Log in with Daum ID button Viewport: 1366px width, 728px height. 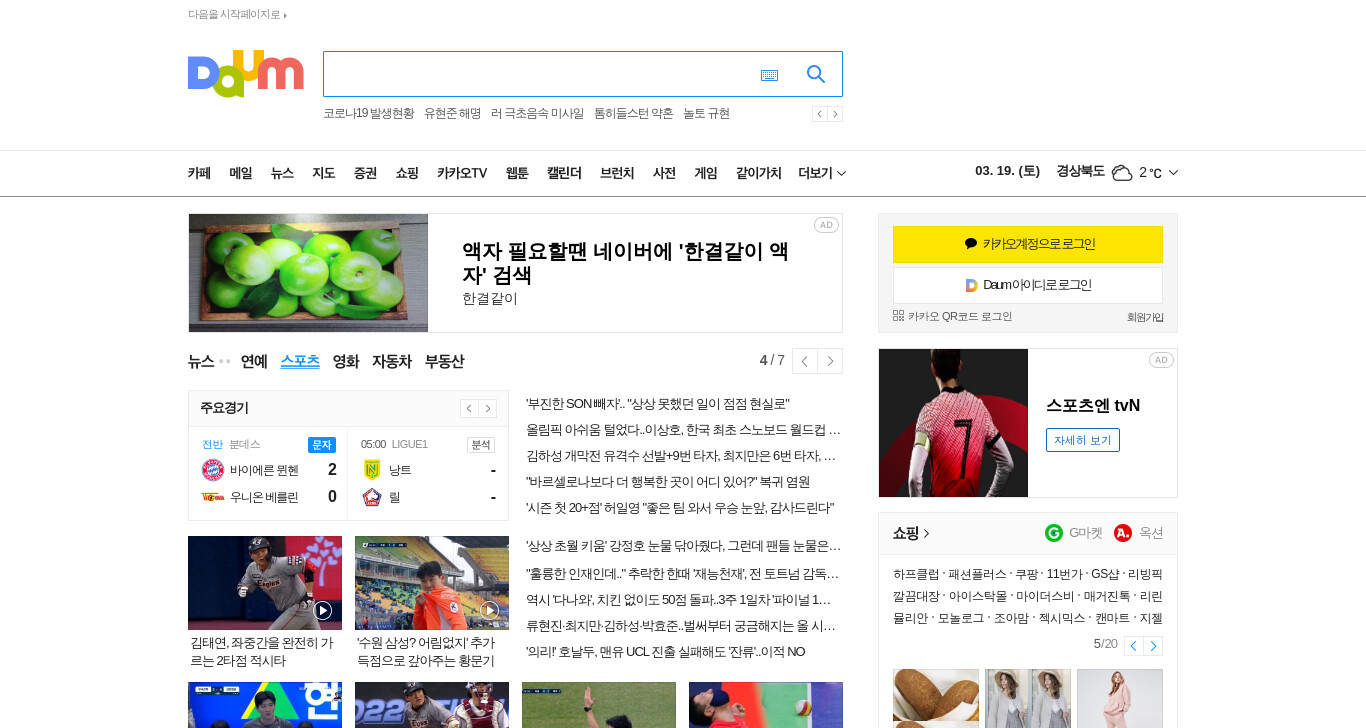[1028, 285]
